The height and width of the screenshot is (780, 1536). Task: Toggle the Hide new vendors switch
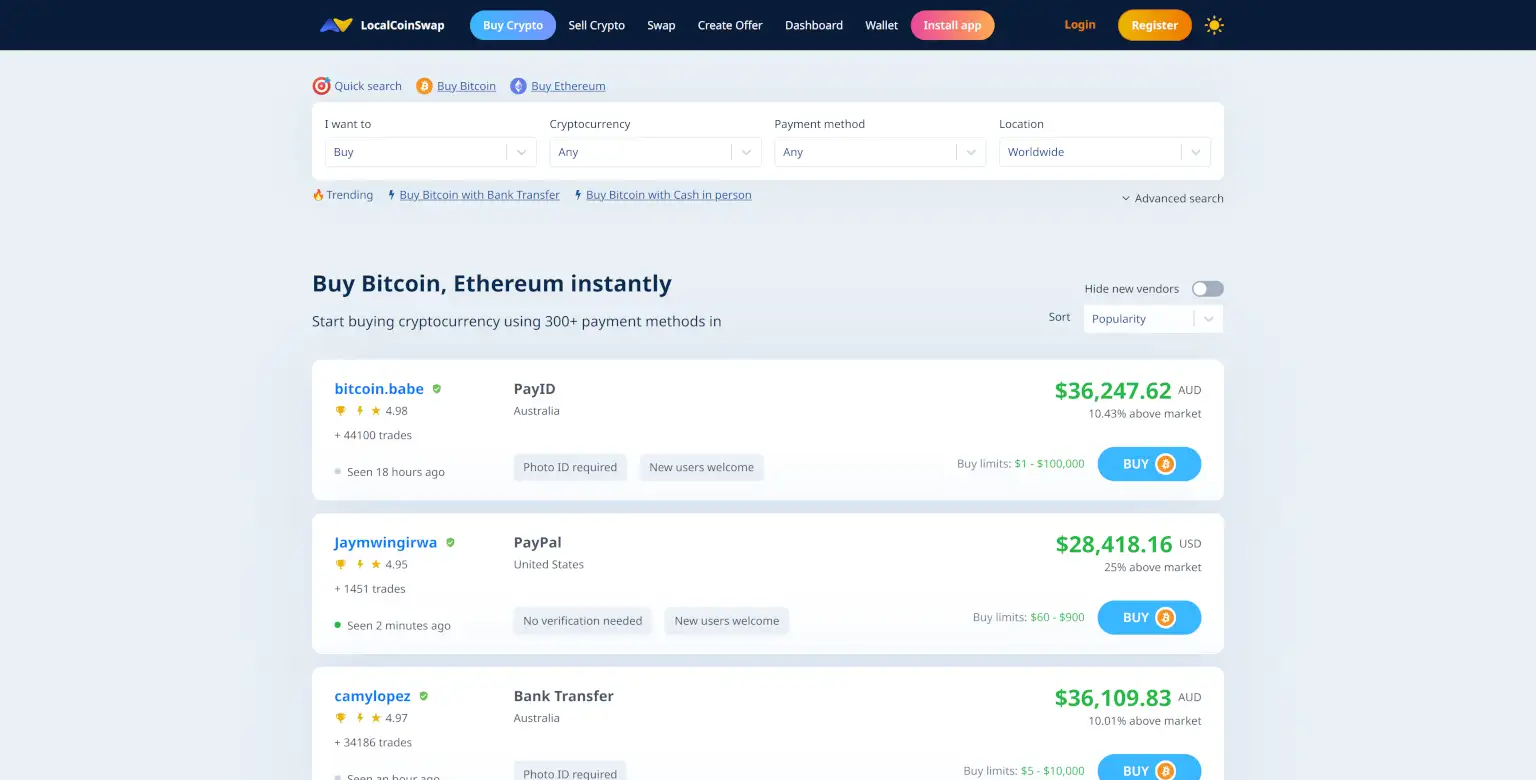(1207, 289)
